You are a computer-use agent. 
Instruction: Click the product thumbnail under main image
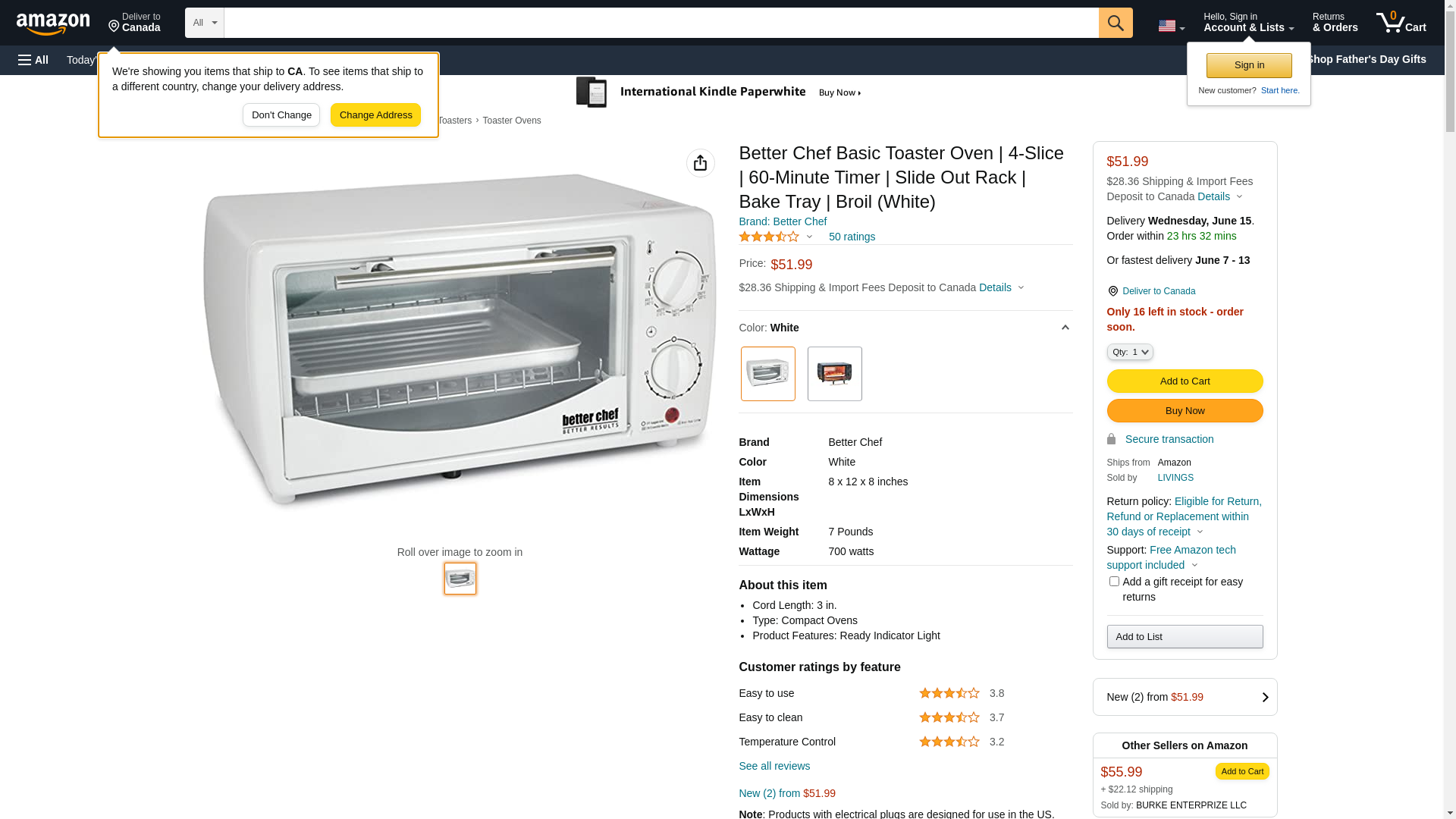[460, 579]
